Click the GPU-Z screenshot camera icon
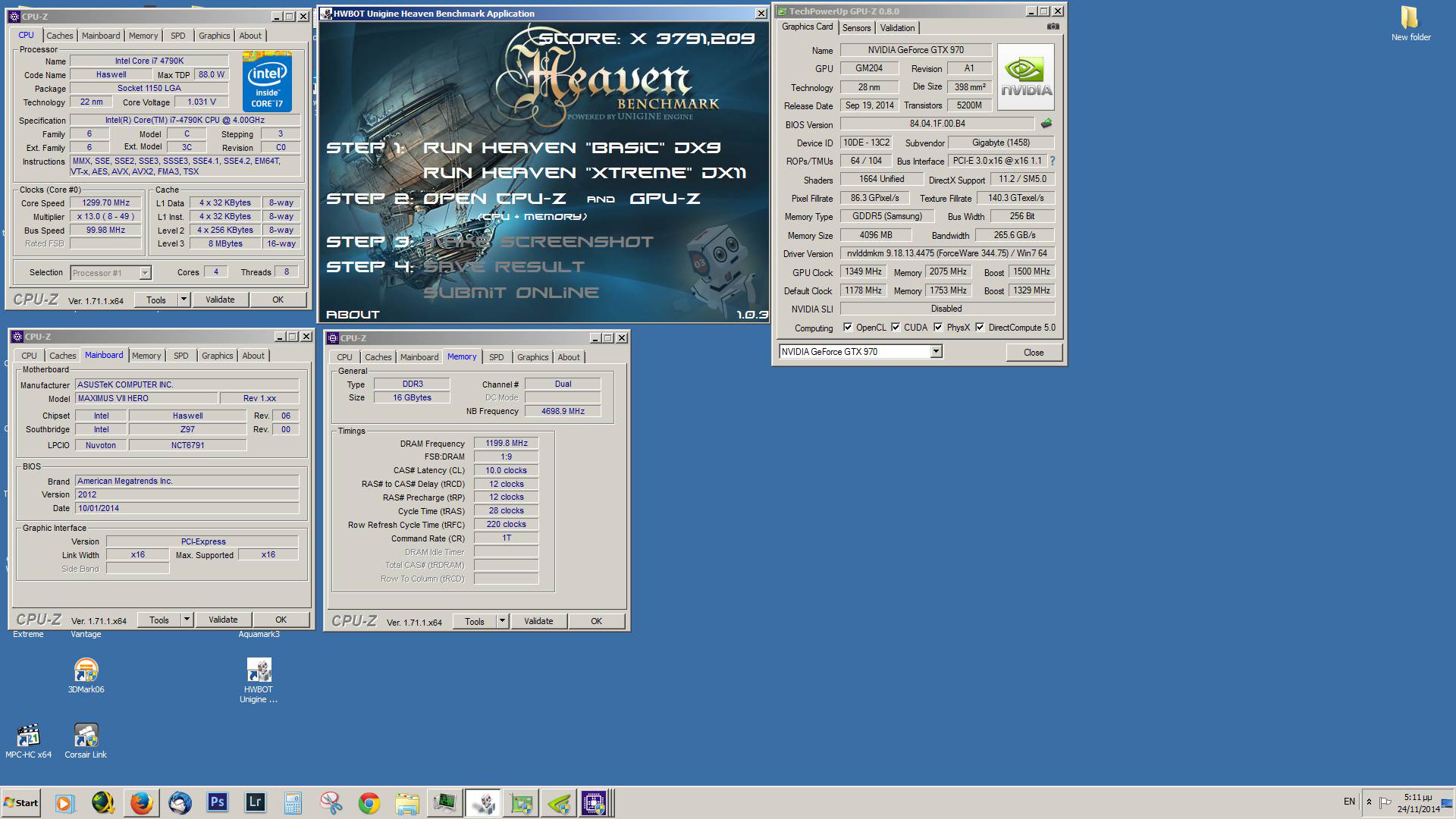 point(1053,27)
